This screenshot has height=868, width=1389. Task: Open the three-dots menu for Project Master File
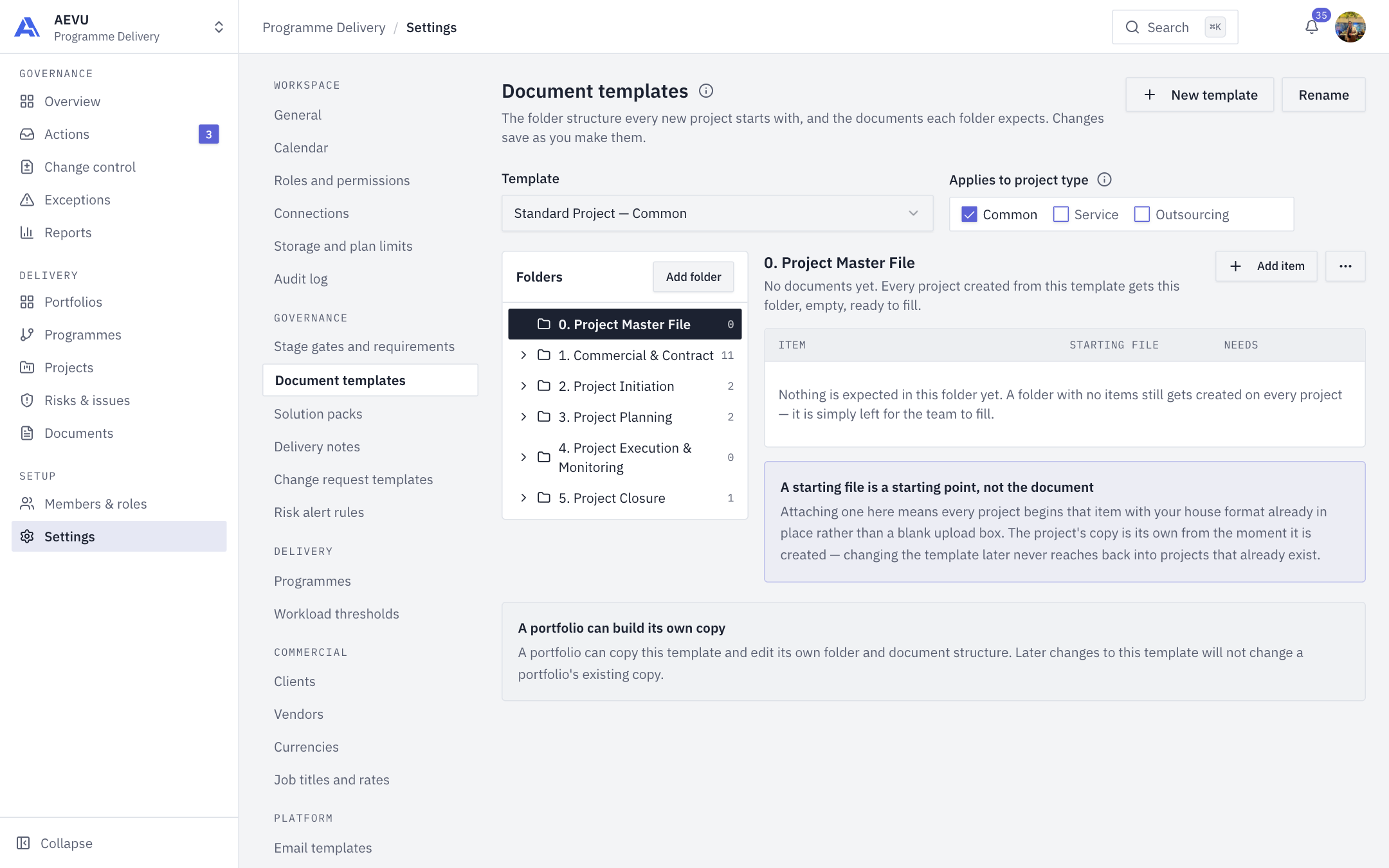1345,266
